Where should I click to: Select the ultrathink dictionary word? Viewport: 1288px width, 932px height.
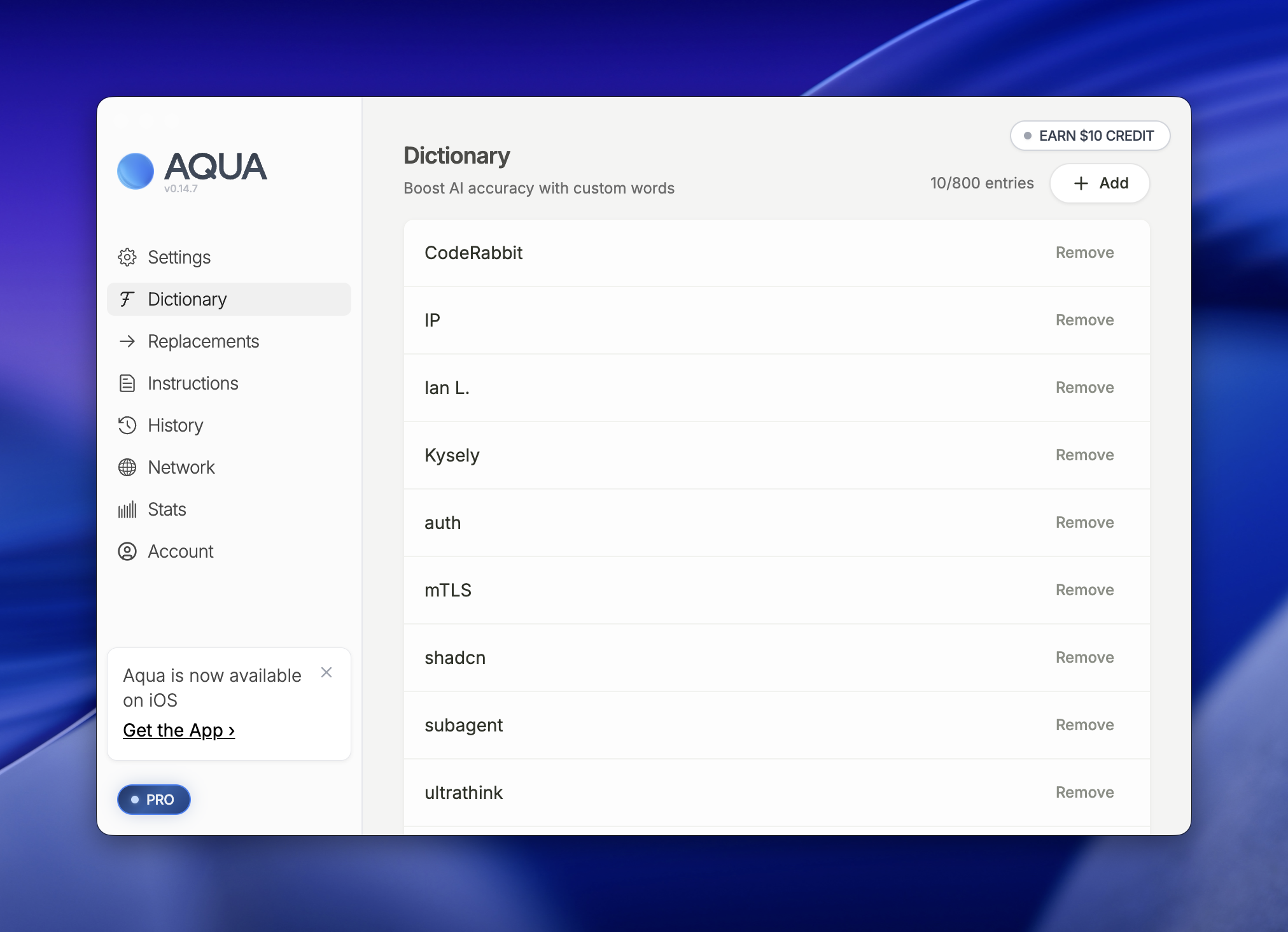tap(463, 793)
